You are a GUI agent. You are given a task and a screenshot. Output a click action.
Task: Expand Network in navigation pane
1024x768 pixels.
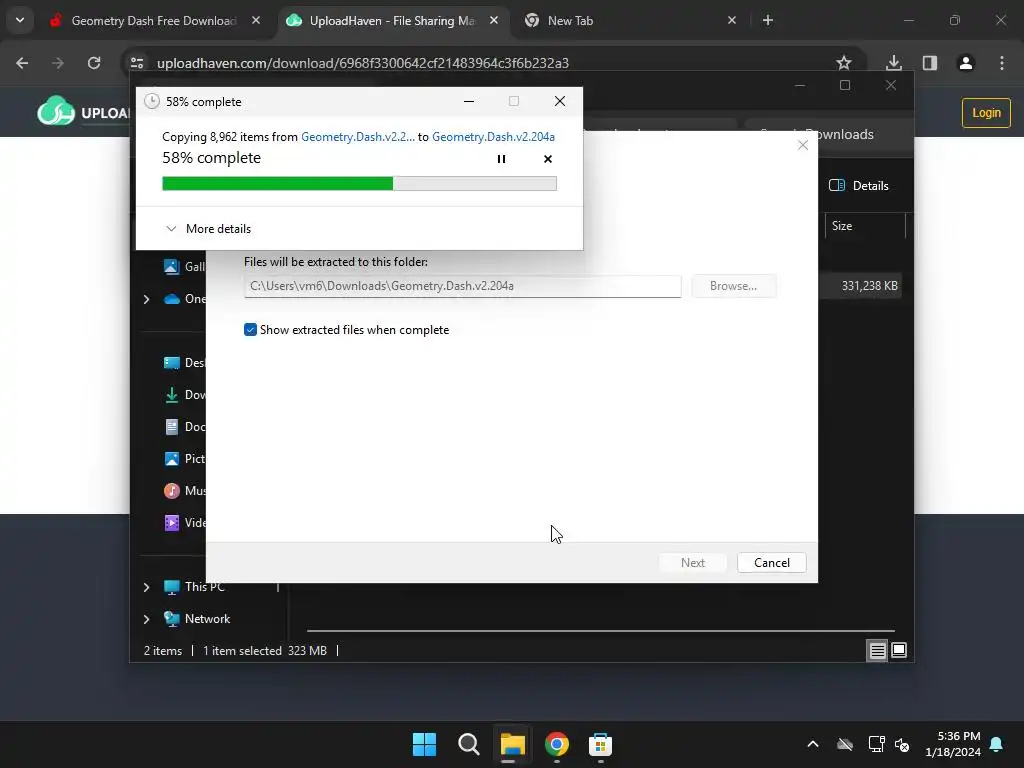pyautogui.click(x=146, y=619)
